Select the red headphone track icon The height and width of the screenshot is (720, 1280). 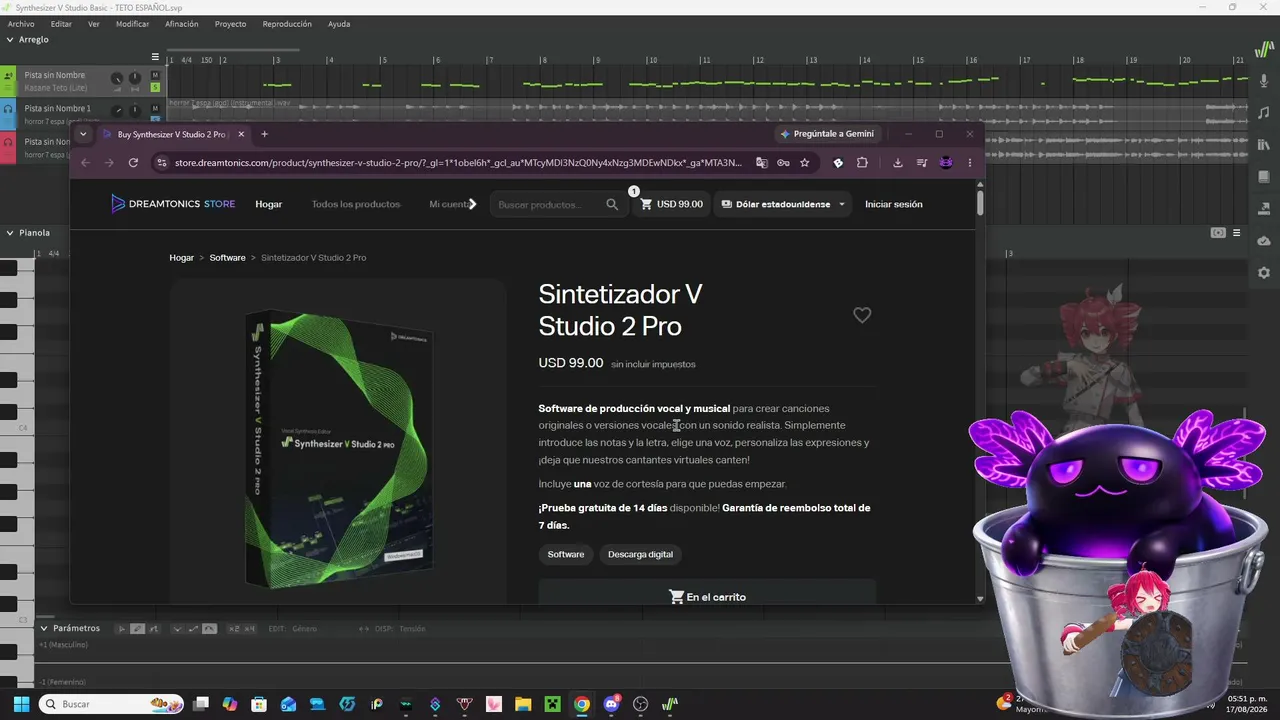coord(8,142)
